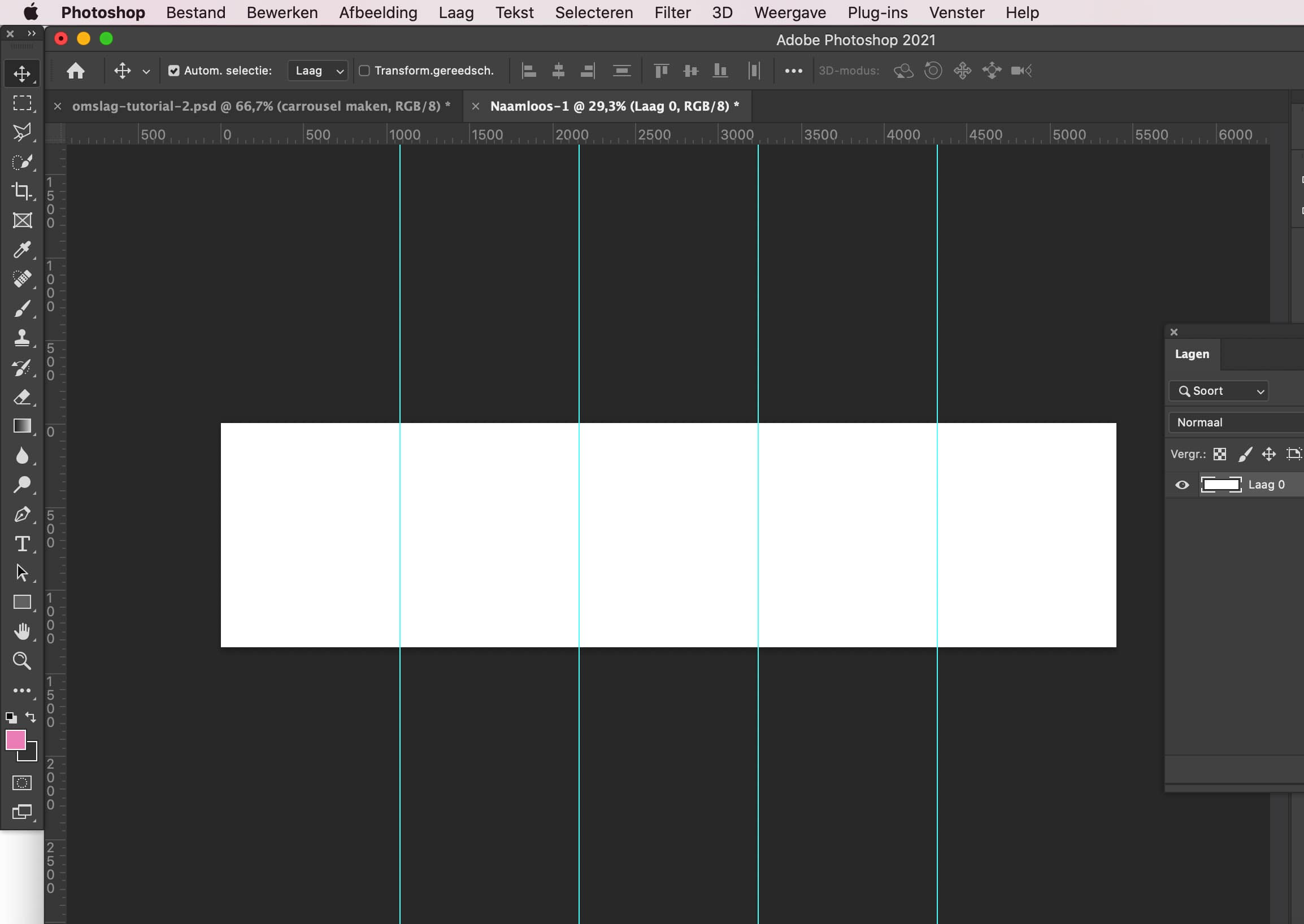Open the Soort filter dropdown in Lagen panel

(x=1218, y=391)
